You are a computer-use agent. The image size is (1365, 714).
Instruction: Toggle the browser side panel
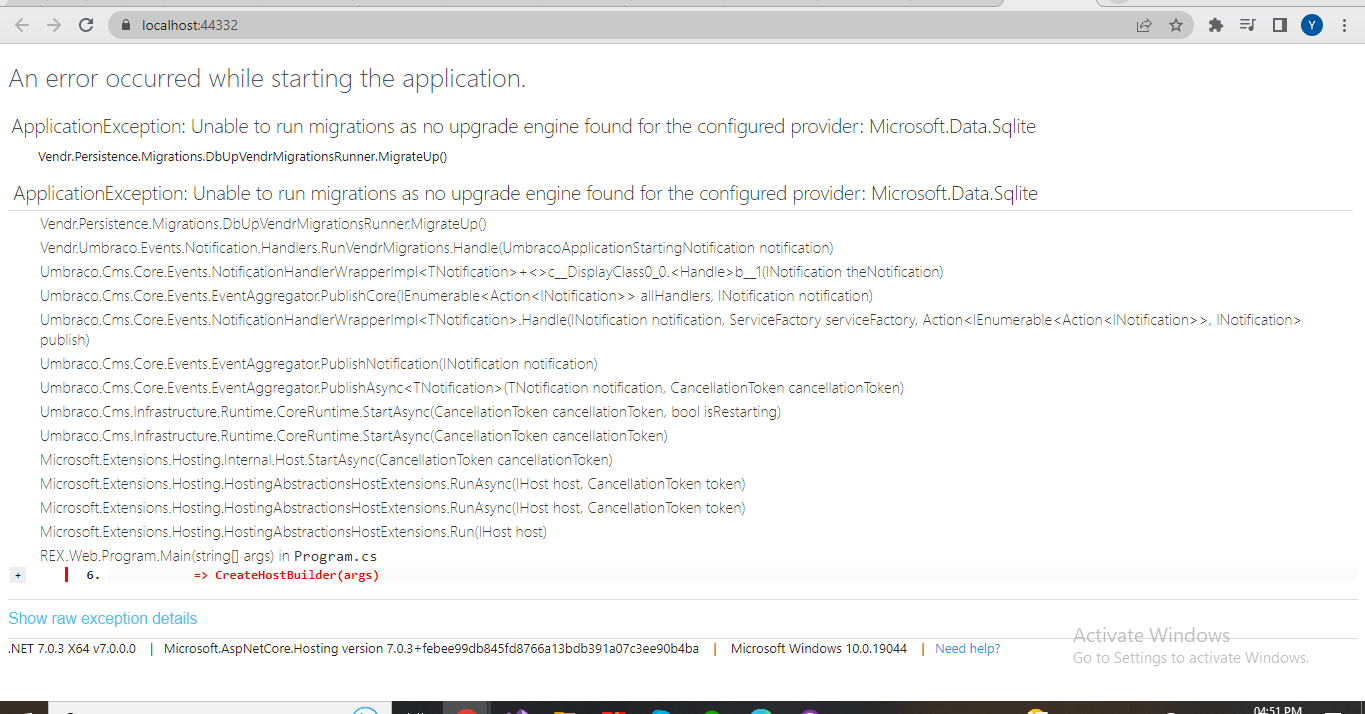pos(1279,25)
